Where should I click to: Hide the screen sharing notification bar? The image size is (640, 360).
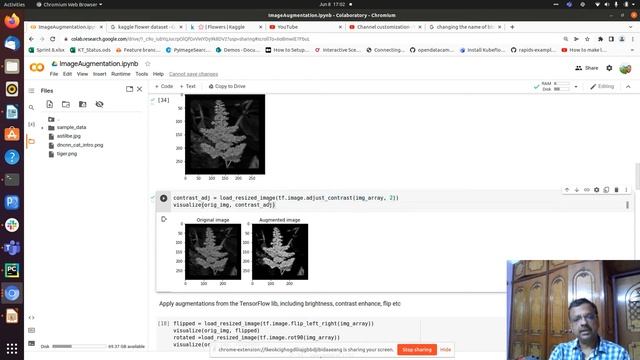pos(446,350)
